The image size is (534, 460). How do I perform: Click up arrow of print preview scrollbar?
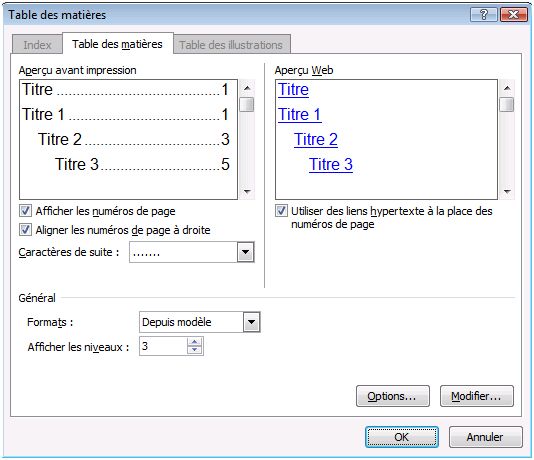[247, 88]
